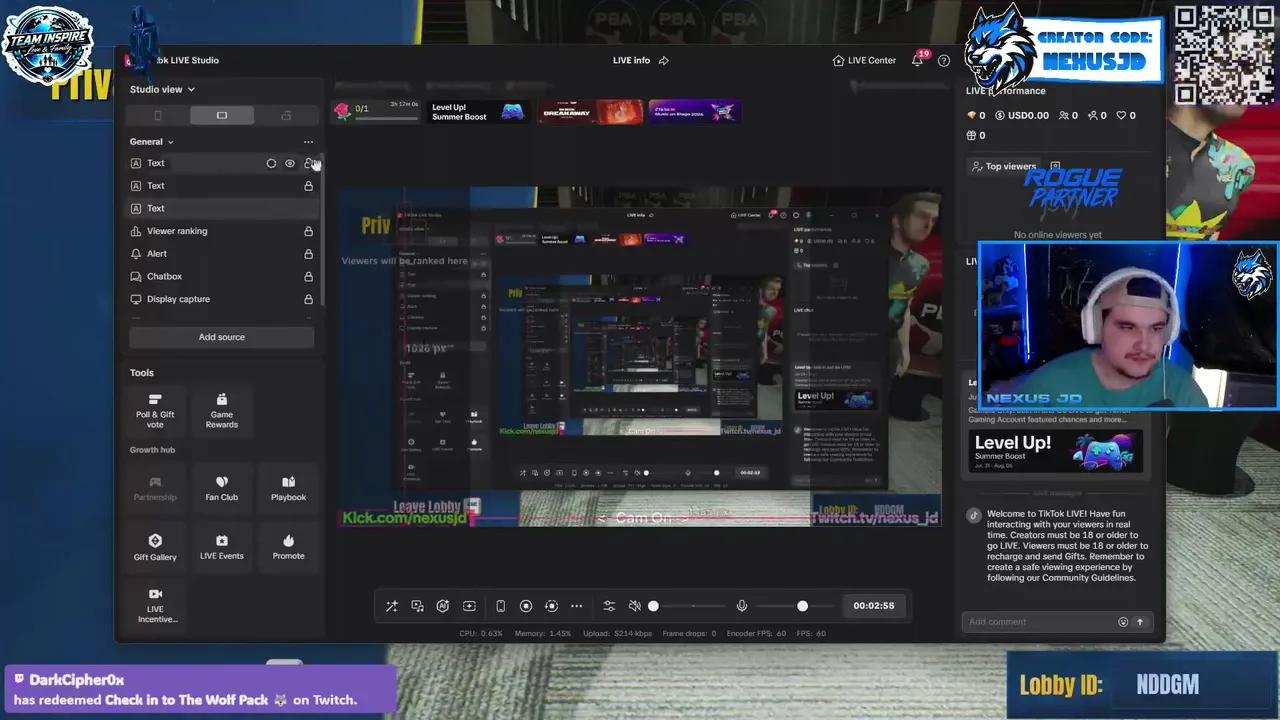Unlock the Chatbox source
This screenshot has height=720, width=1280.
(x=309, y=277)
